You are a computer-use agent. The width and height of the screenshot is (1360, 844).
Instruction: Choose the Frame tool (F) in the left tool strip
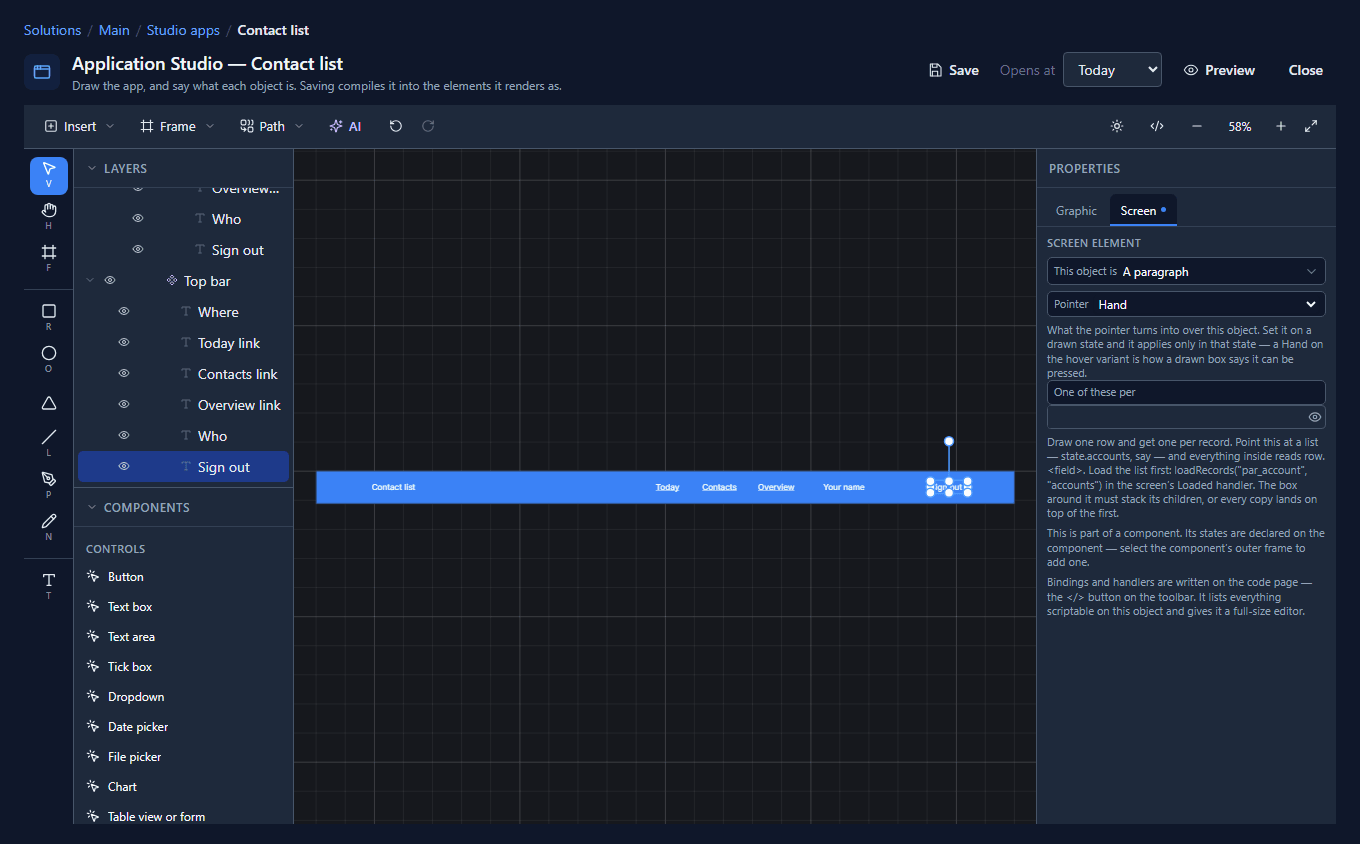click(x=49, y=257)
